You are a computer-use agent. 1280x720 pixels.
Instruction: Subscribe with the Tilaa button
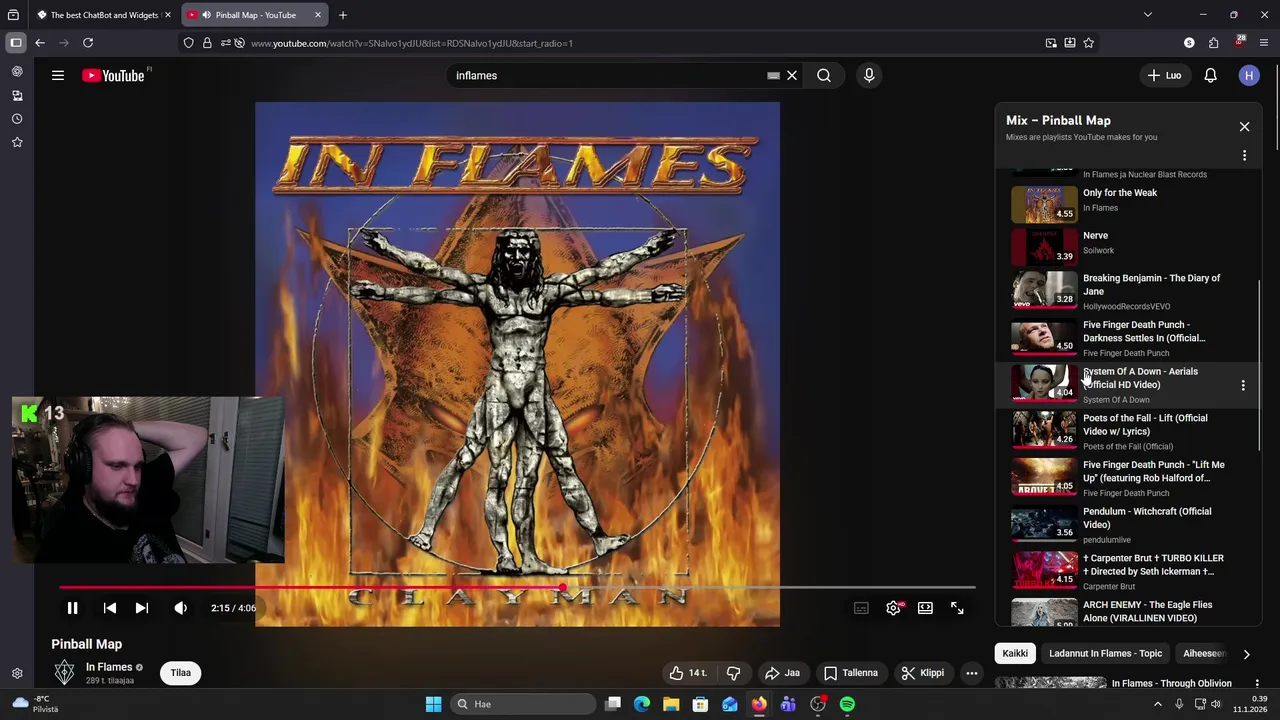tap(180, 673)
